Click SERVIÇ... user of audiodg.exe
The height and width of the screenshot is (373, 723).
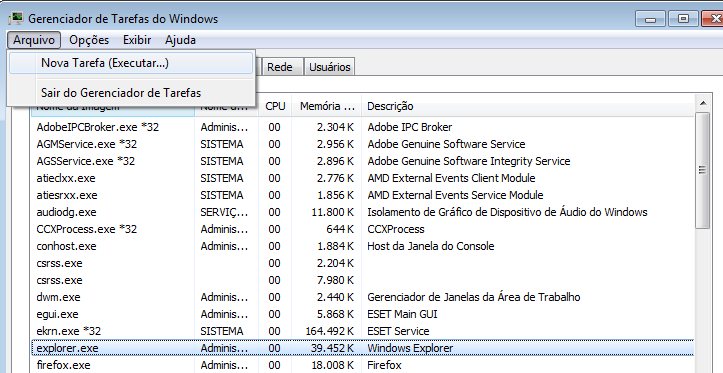click(x=224, y=213)
